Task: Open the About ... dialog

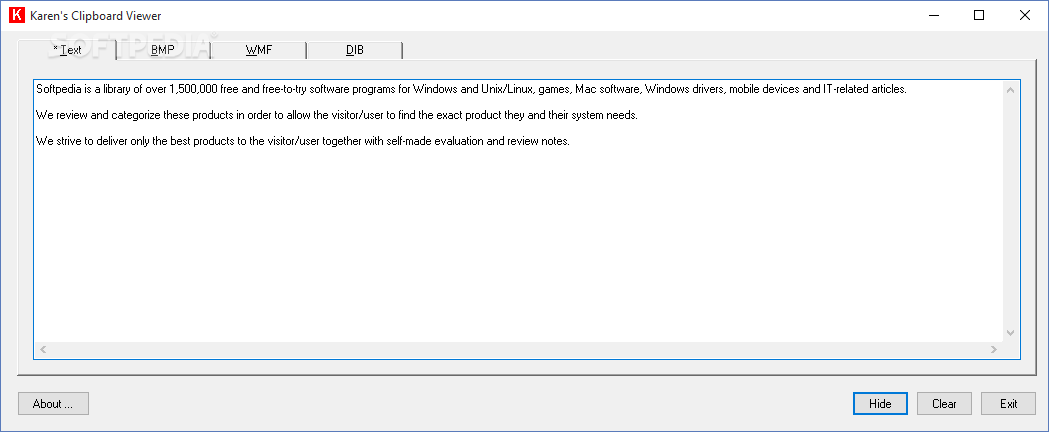Action: click(x=53, y=403)
